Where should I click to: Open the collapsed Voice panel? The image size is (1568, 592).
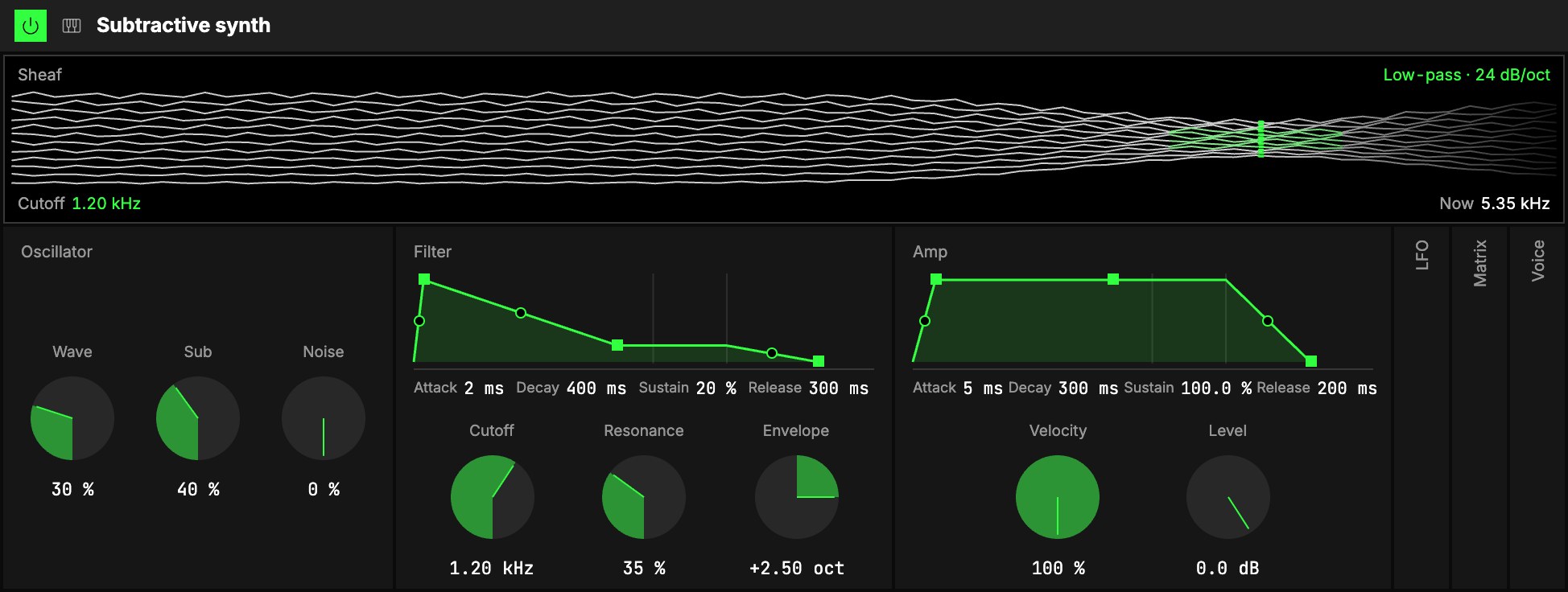1537,408
